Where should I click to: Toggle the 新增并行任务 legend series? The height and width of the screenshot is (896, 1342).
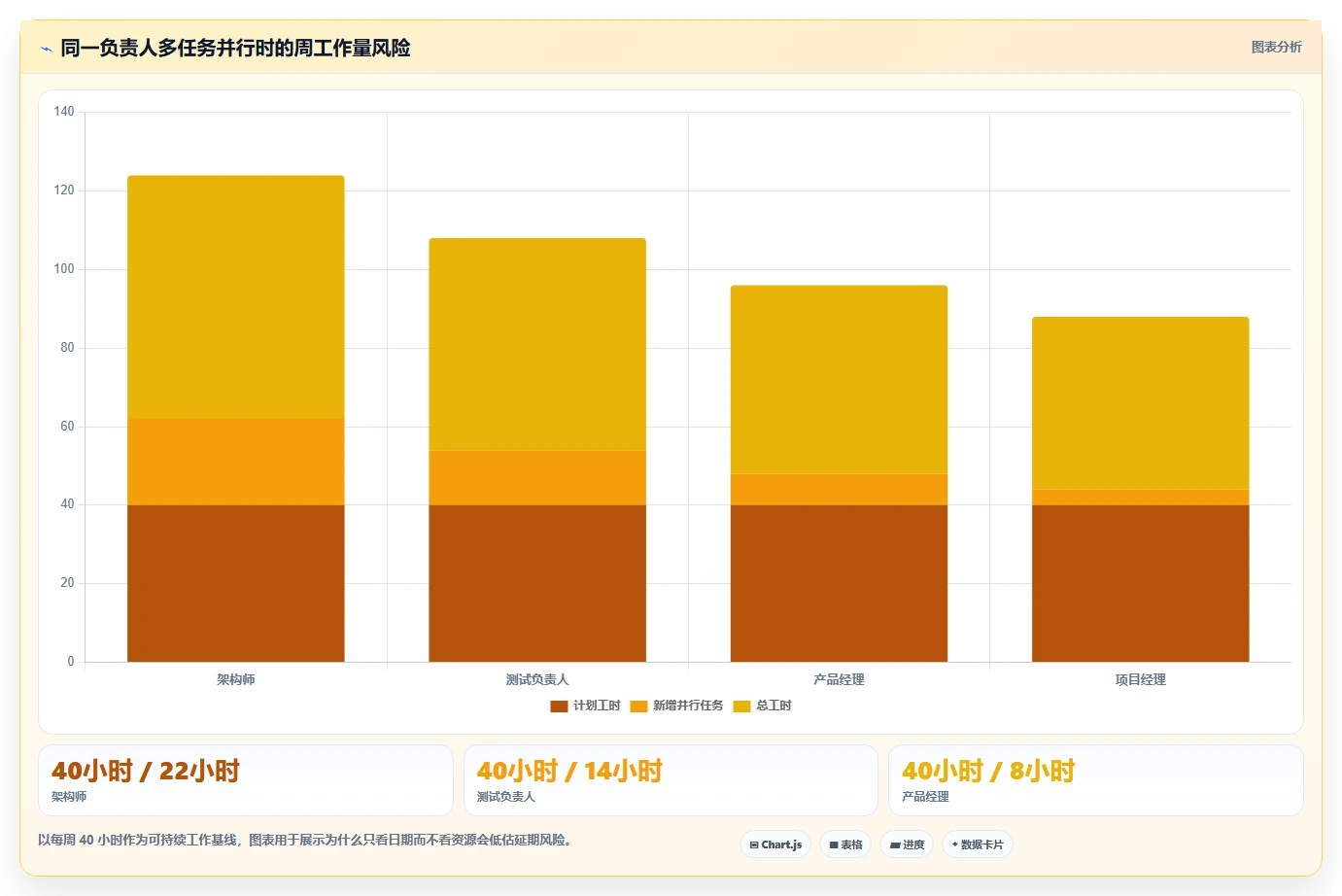click(676, 706)
